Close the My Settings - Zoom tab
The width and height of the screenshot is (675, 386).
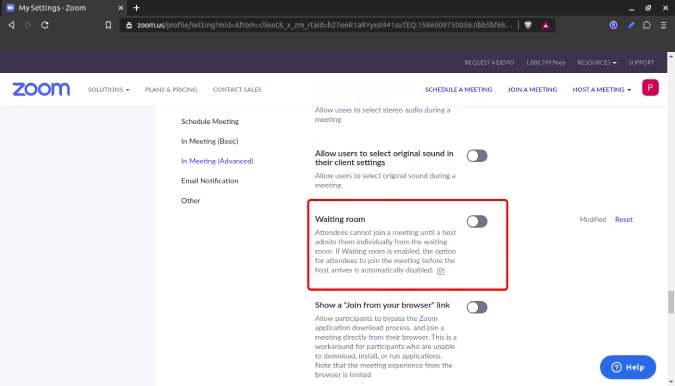tap(121, 8)
